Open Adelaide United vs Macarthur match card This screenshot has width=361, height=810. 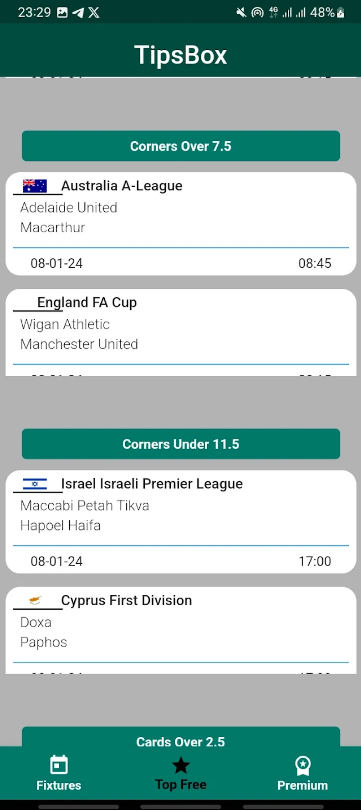181,224
